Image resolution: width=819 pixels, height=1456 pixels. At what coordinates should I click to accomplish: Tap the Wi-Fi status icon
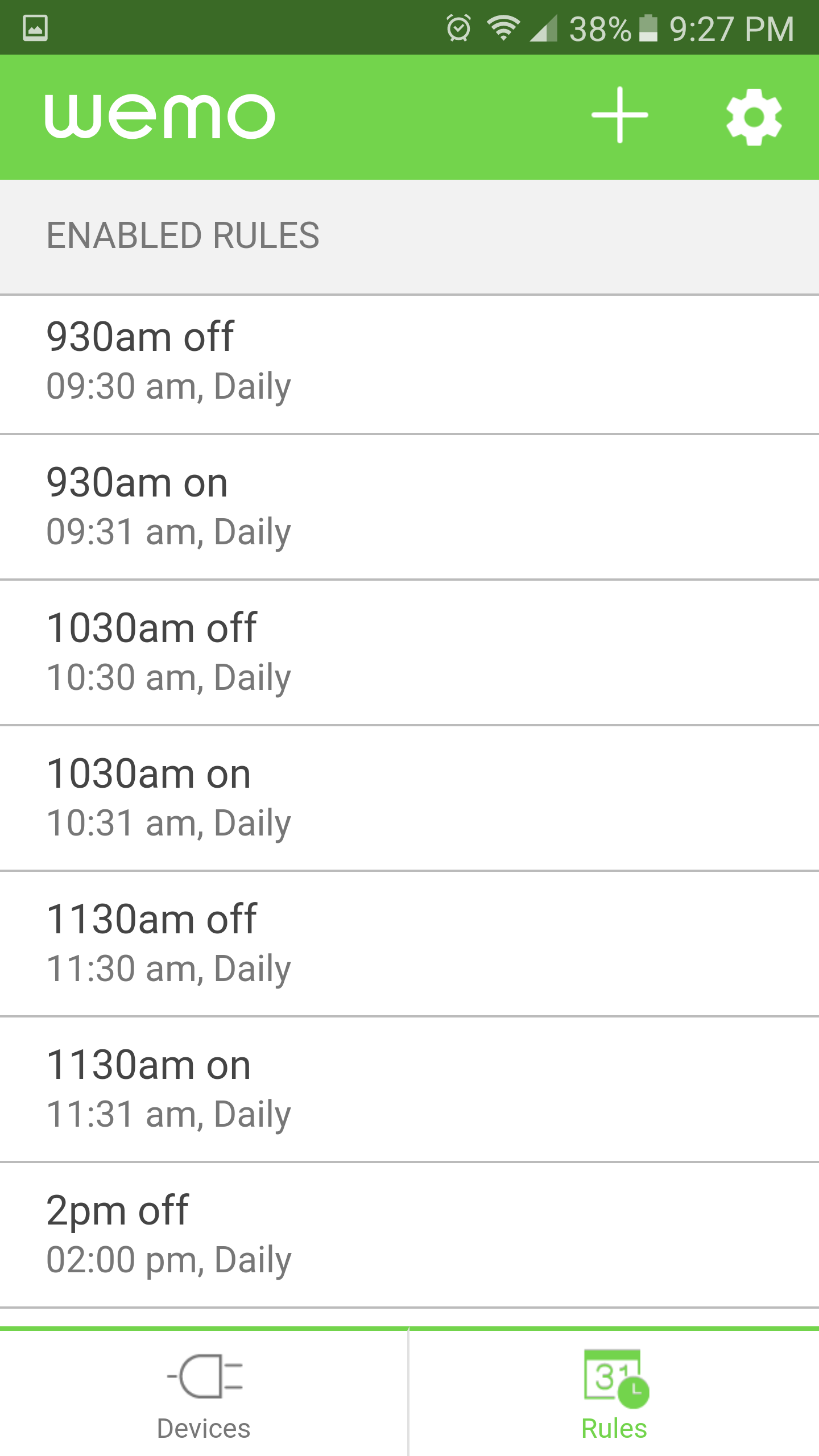pyautogui.click(x=503, y=28)
